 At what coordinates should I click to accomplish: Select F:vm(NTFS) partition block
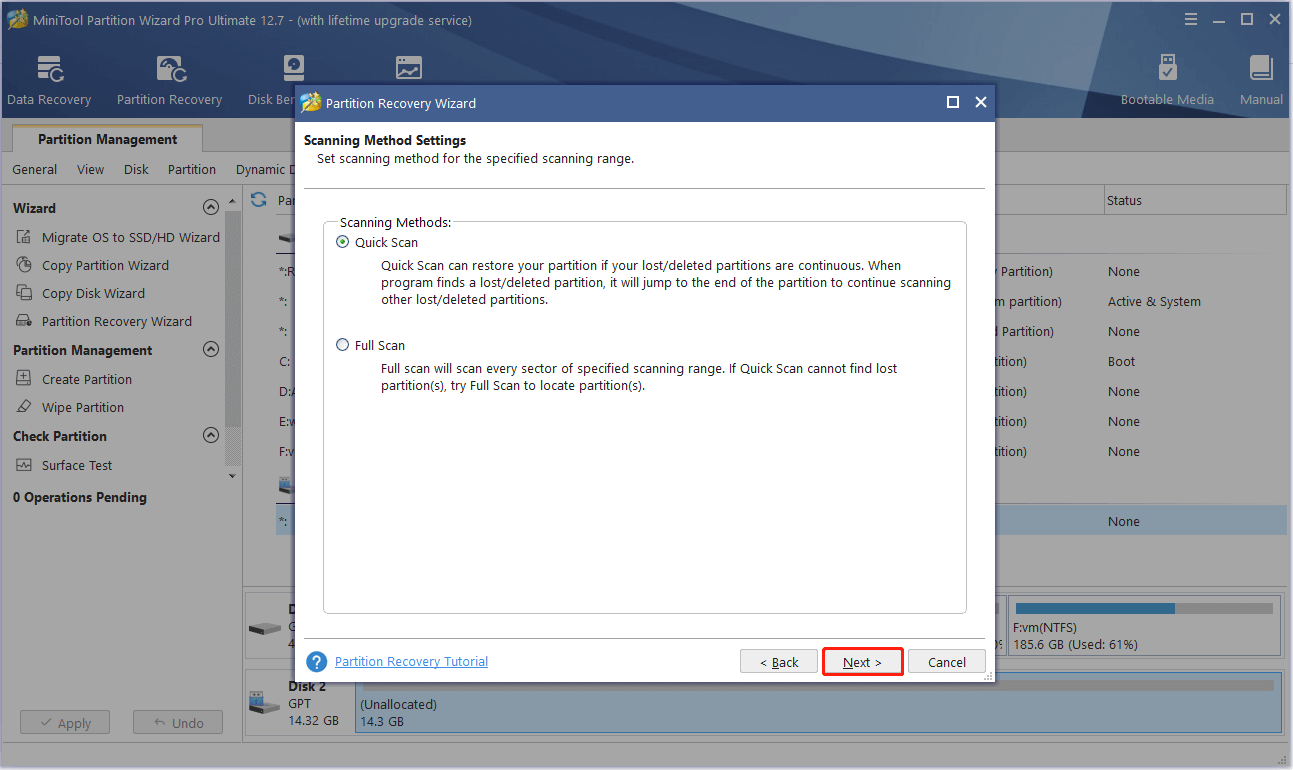coord(1144,627)
